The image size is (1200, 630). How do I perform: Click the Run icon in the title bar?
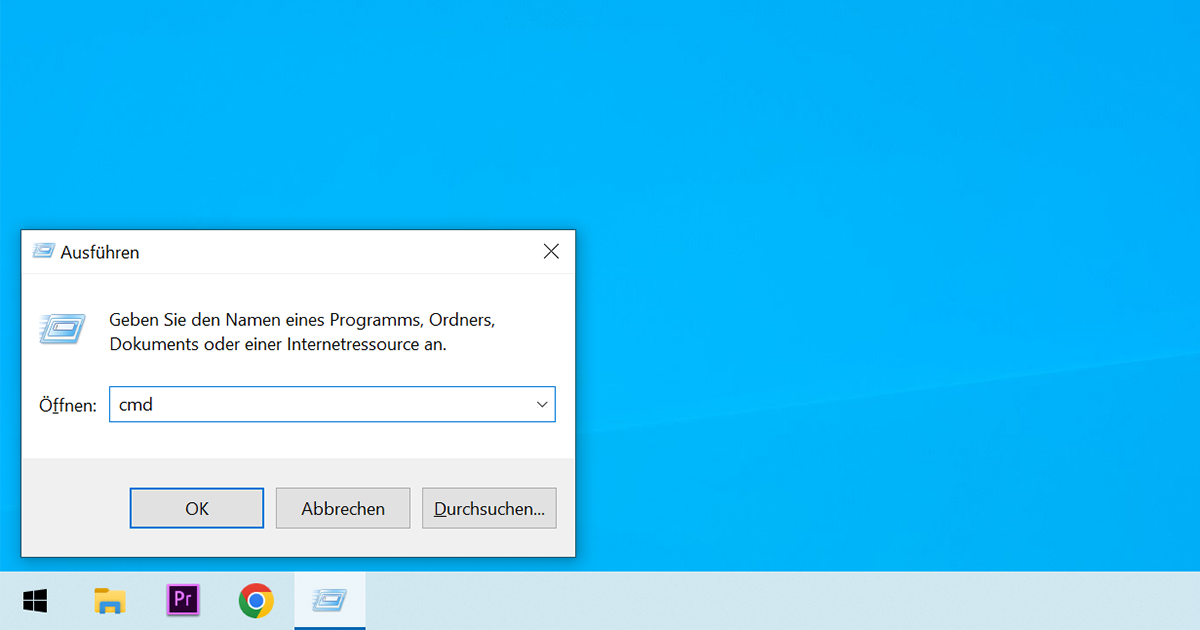click(x=43, y=252)
